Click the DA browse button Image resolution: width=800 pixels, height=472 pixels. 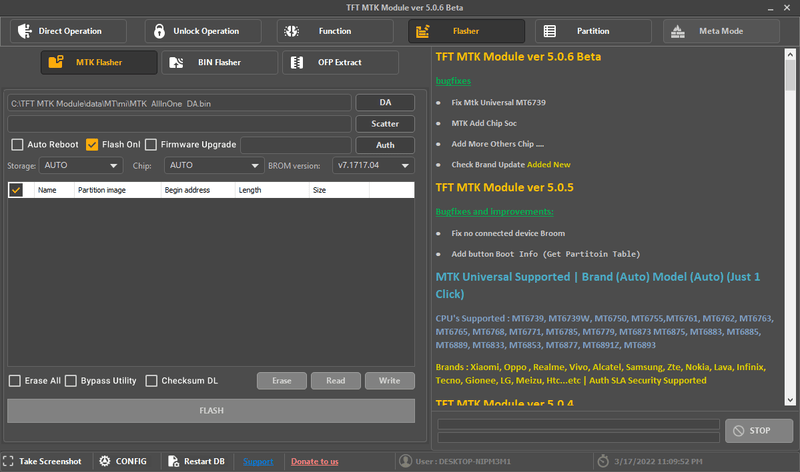point(385,103)
